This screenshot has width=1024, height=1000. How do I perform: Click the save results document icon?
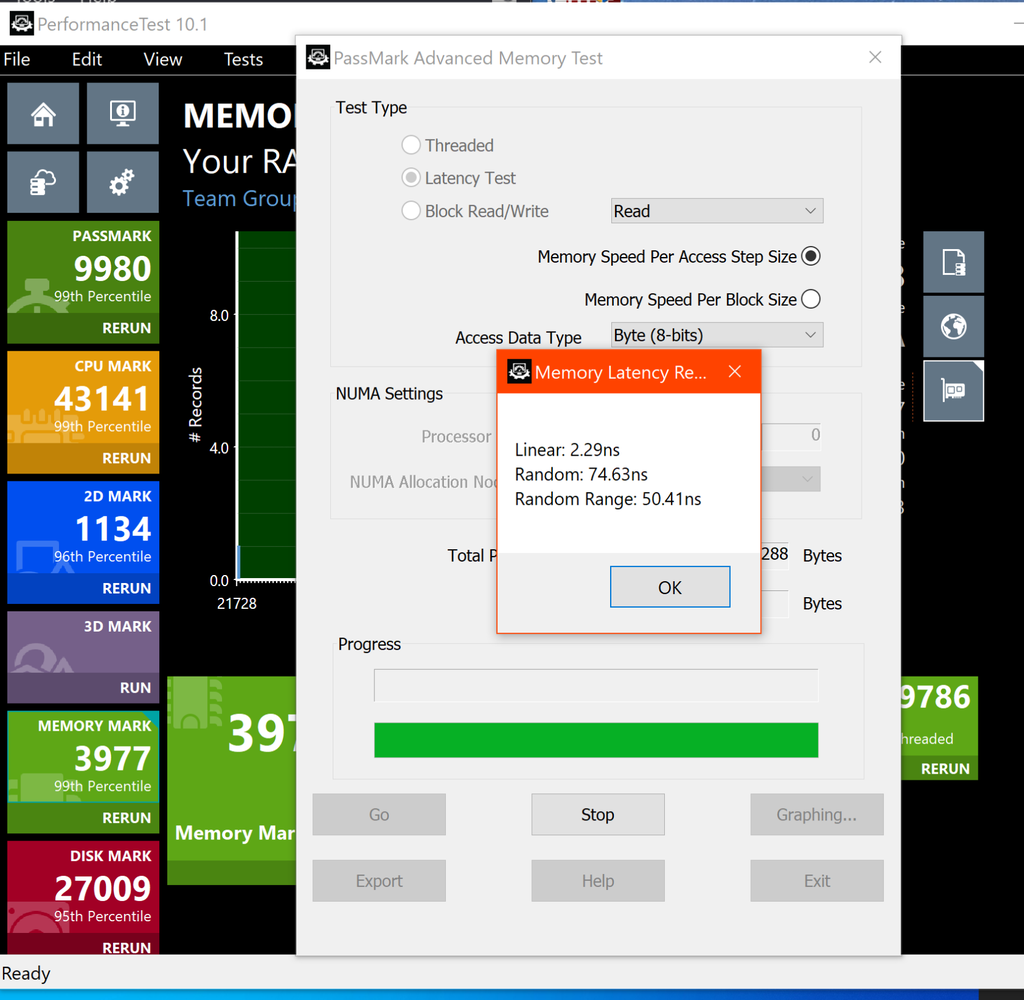click(x=953, y=262)
